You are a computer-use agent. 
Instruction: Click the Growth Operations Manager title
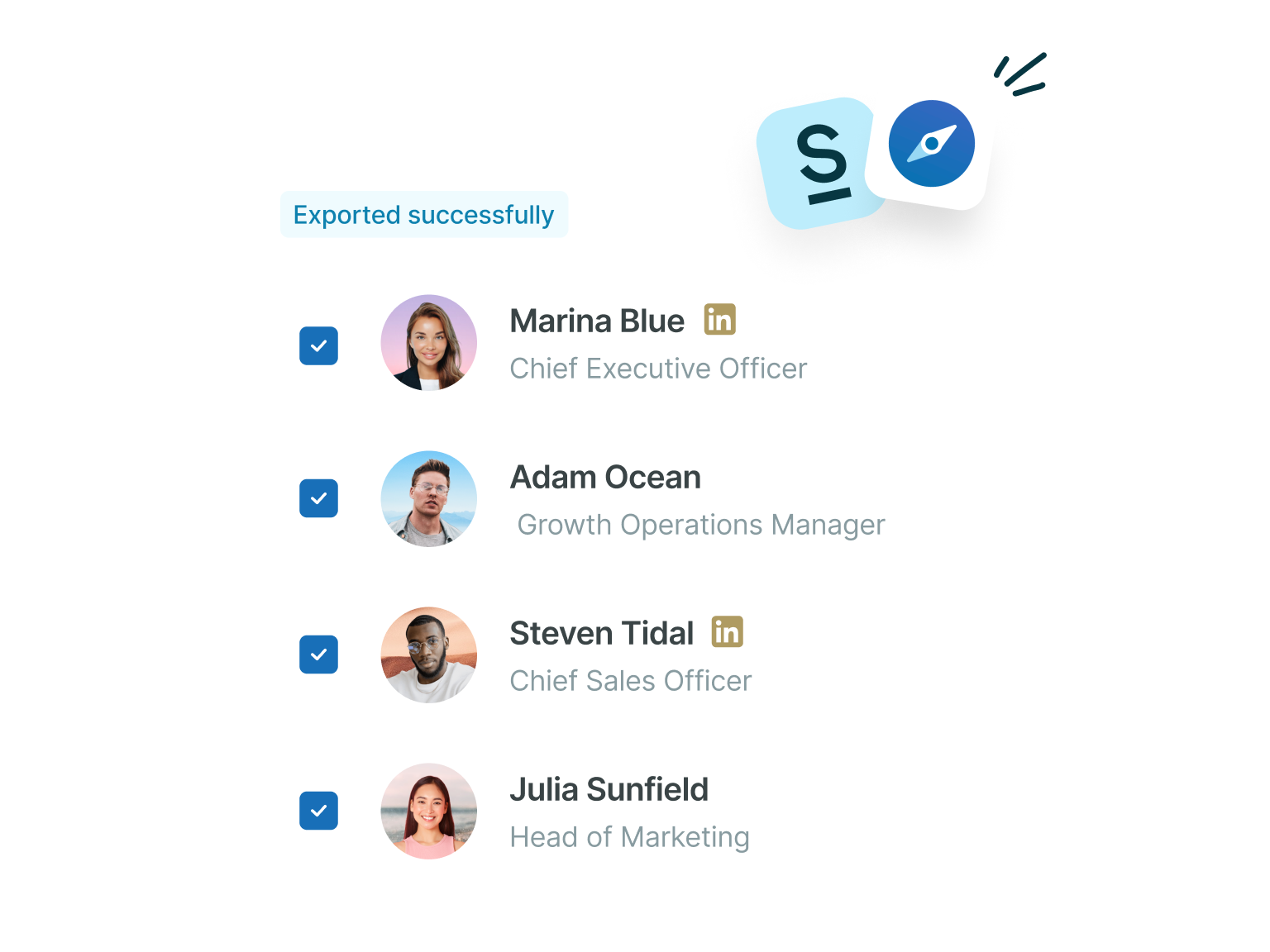(x=701, y=524)
